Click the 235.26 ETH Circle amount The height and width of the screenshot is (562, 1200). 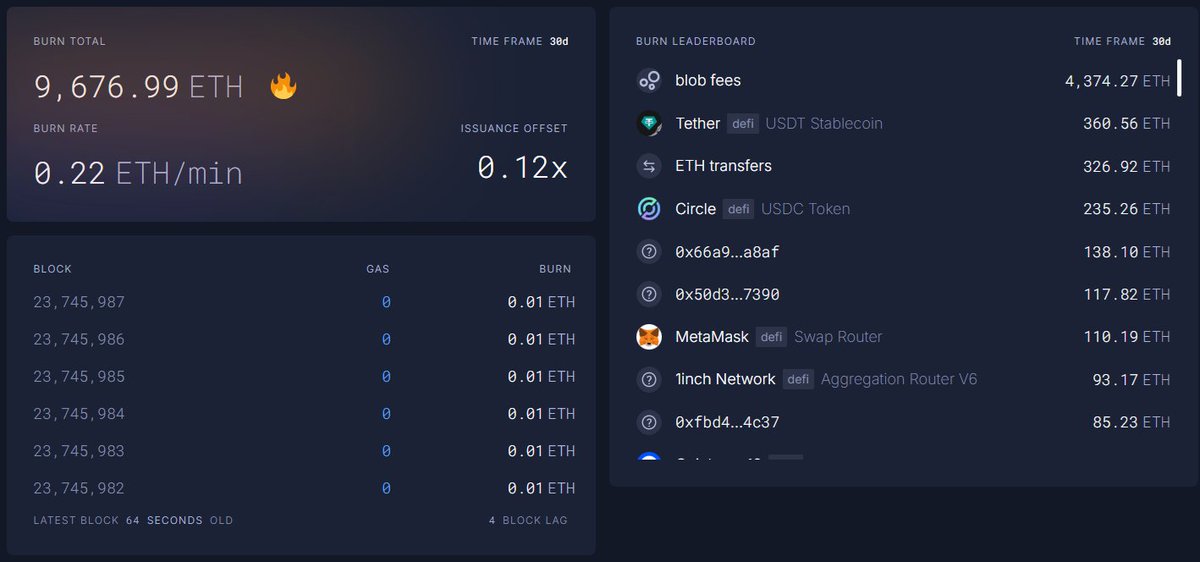click(1127, 209)
